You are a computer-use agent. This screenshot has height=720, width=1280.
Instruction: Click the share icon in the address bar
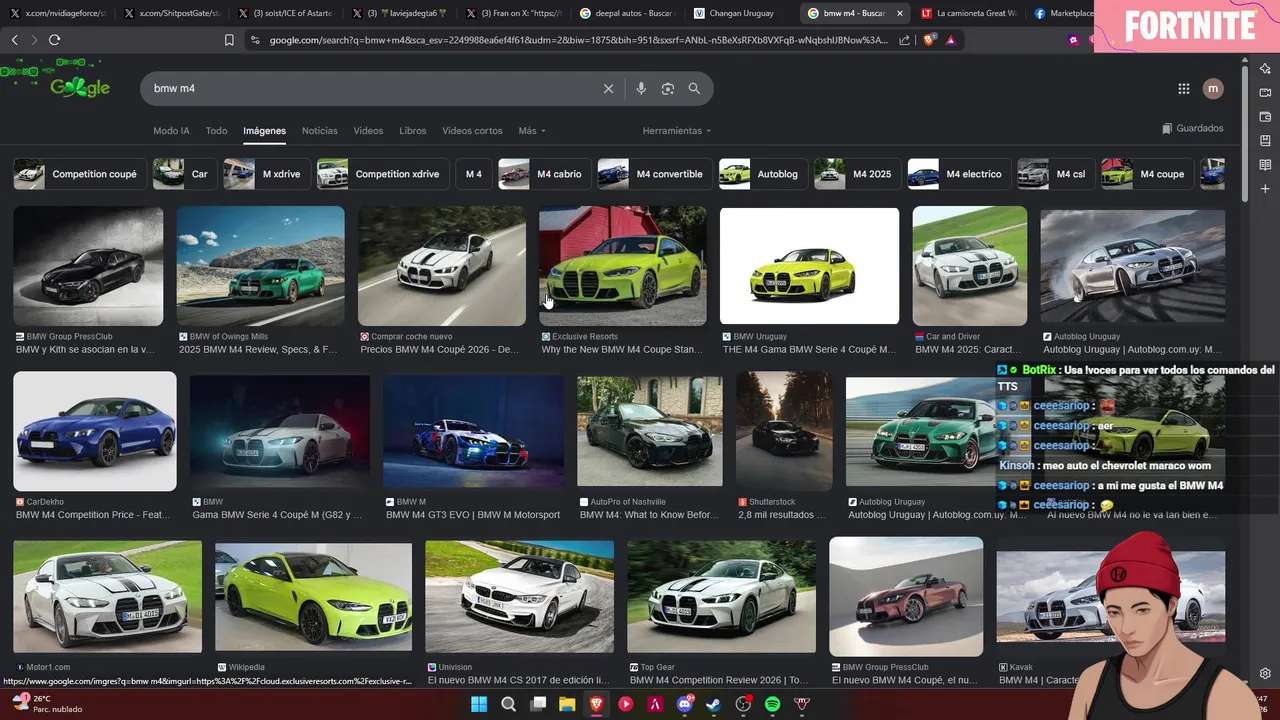905,40
